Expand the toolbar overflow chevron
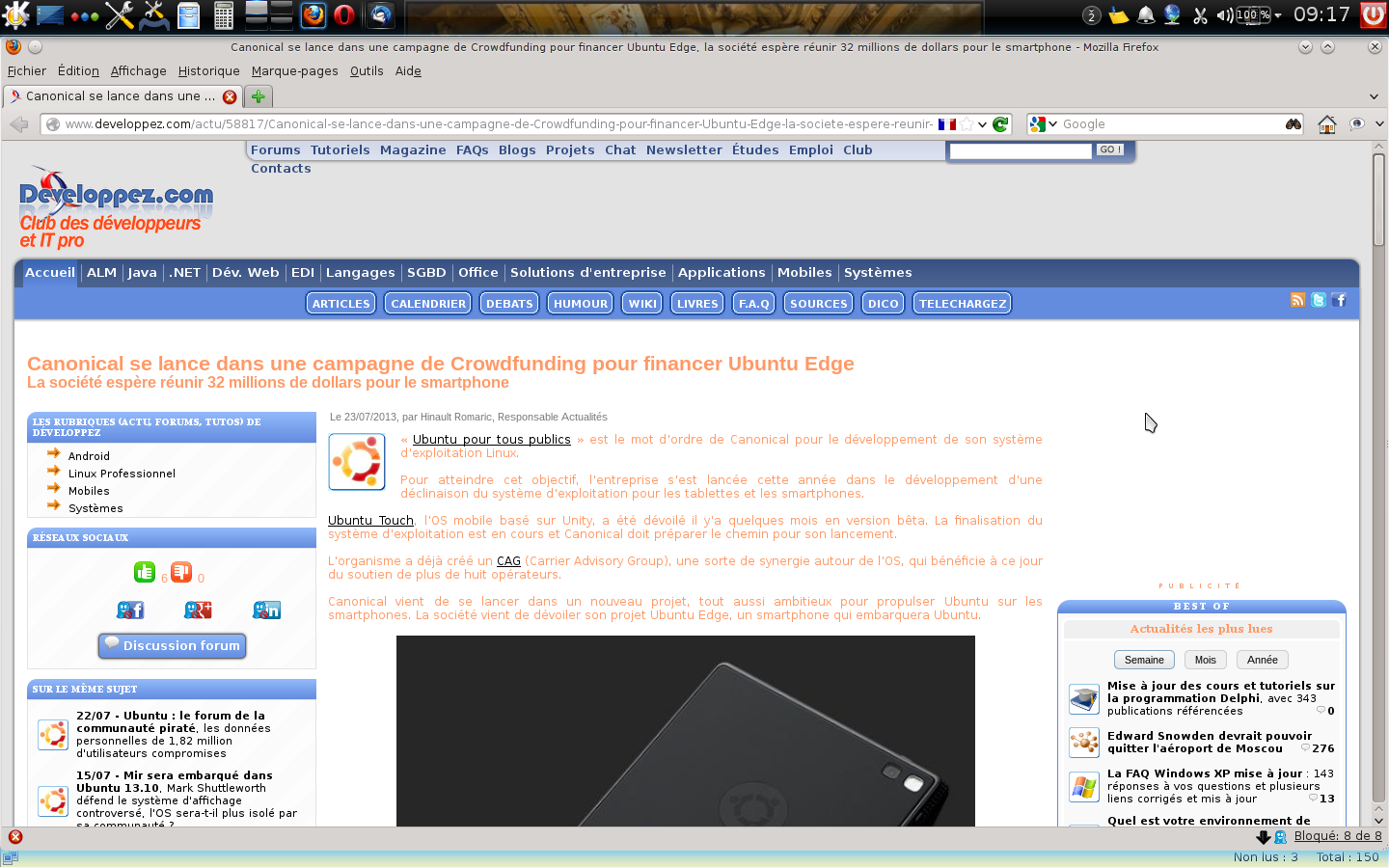Image resolution: width=1389 pixels, height=868 pixels. click(x=1379, y=124)
